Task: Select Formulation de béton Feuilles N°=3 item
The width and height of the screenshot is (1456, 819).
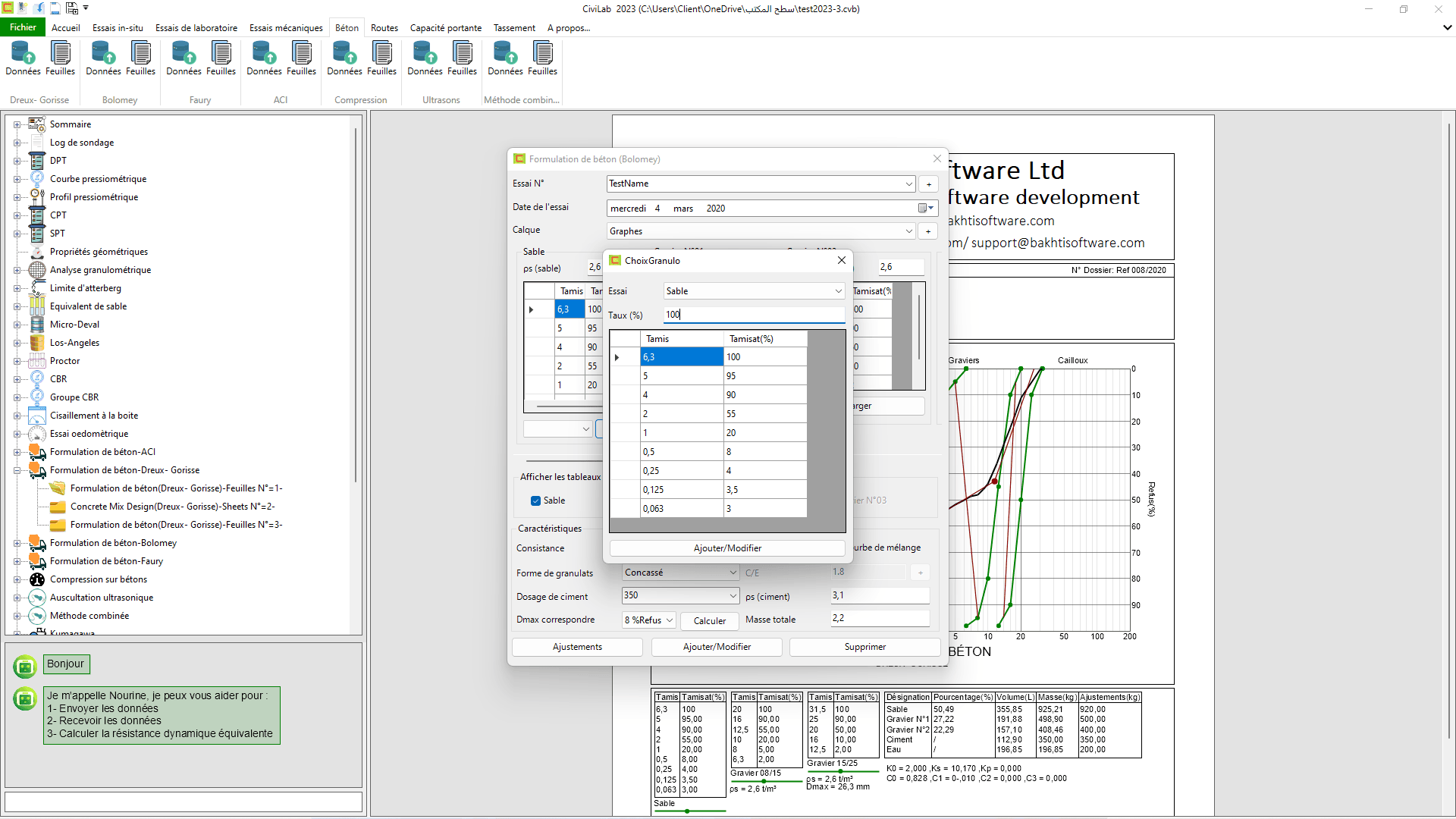Action: click(176, 525)
